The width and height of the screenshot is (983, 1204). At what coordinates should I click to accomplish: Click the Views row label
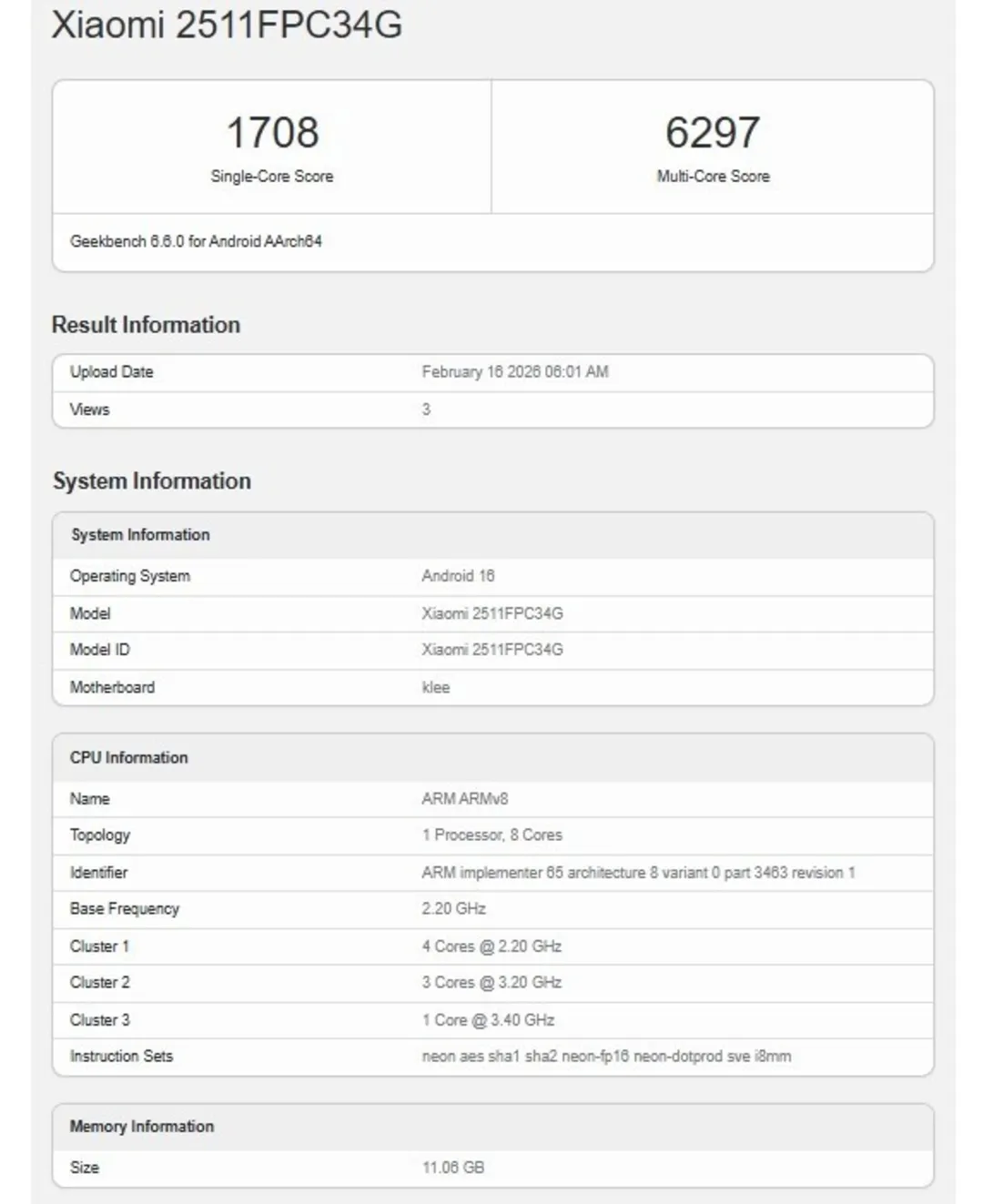[89, 410]
